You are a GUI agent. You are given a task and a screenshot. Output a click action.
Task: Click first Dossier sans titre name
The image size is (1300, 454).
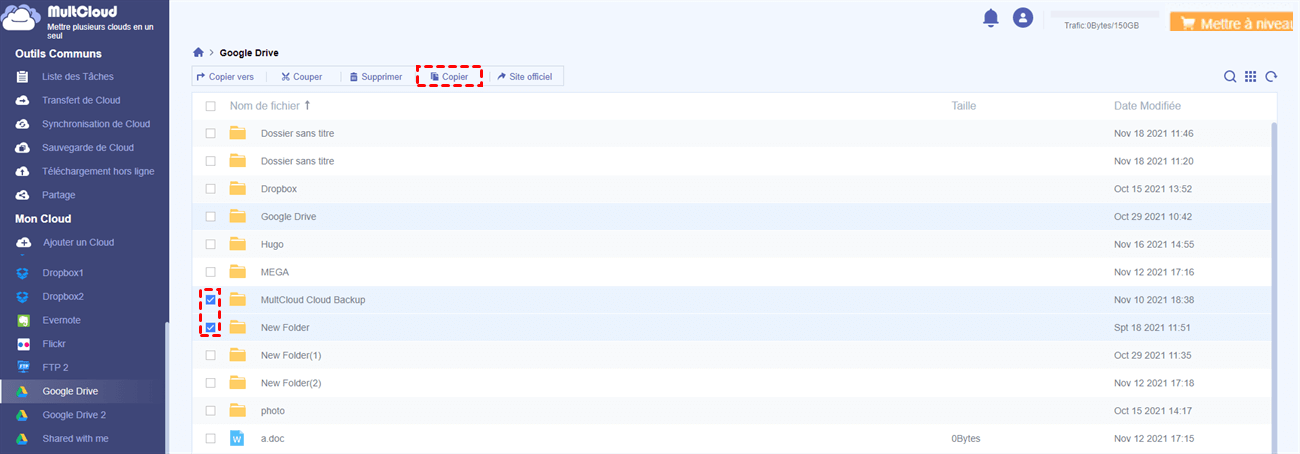tap(297, 133)
